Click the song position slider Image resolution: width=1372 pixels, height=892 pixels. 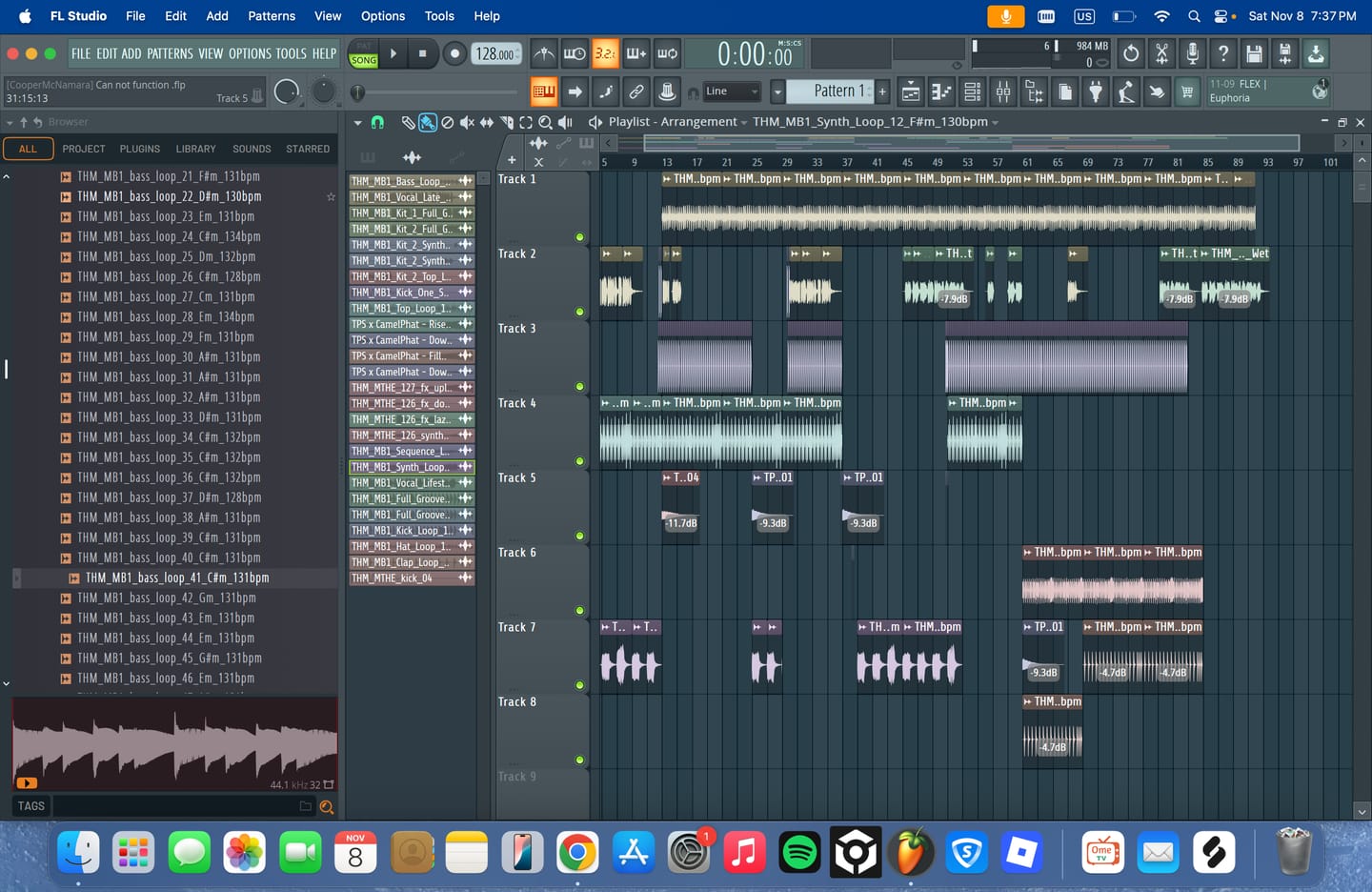438,92
